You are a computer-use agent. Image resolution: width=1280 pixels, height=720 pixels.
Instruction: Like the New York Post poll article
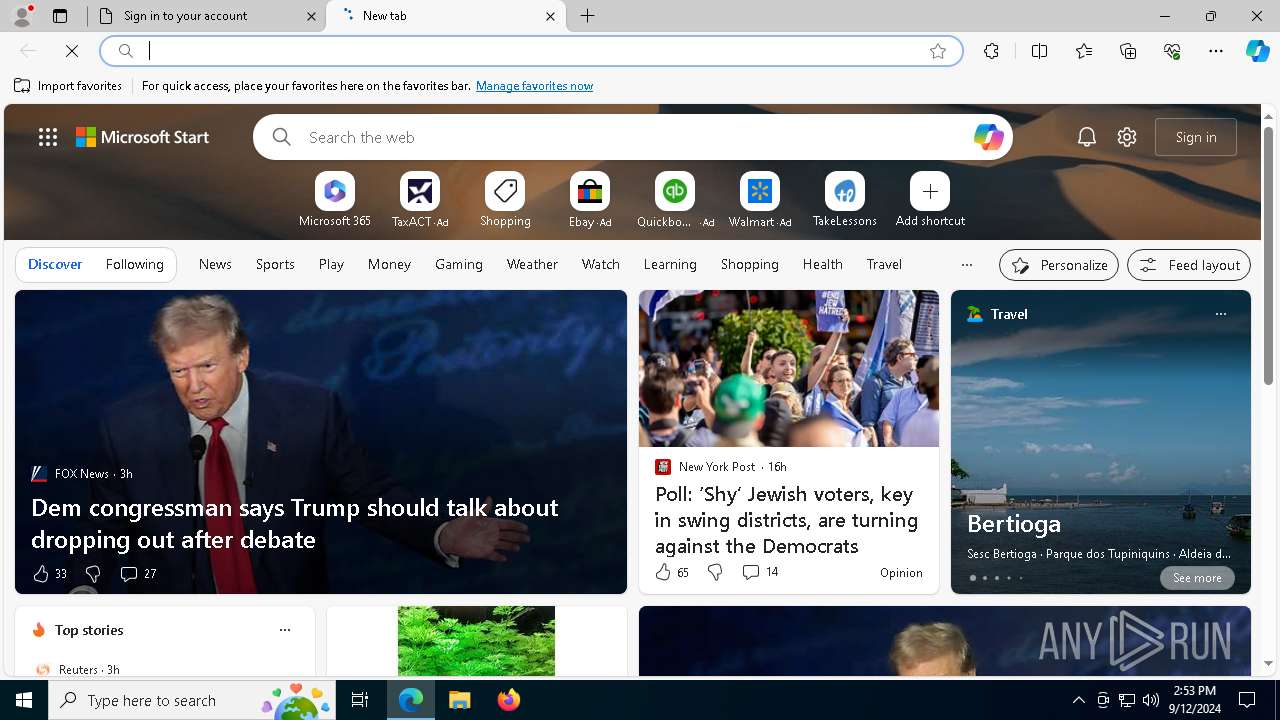[672, 572]
